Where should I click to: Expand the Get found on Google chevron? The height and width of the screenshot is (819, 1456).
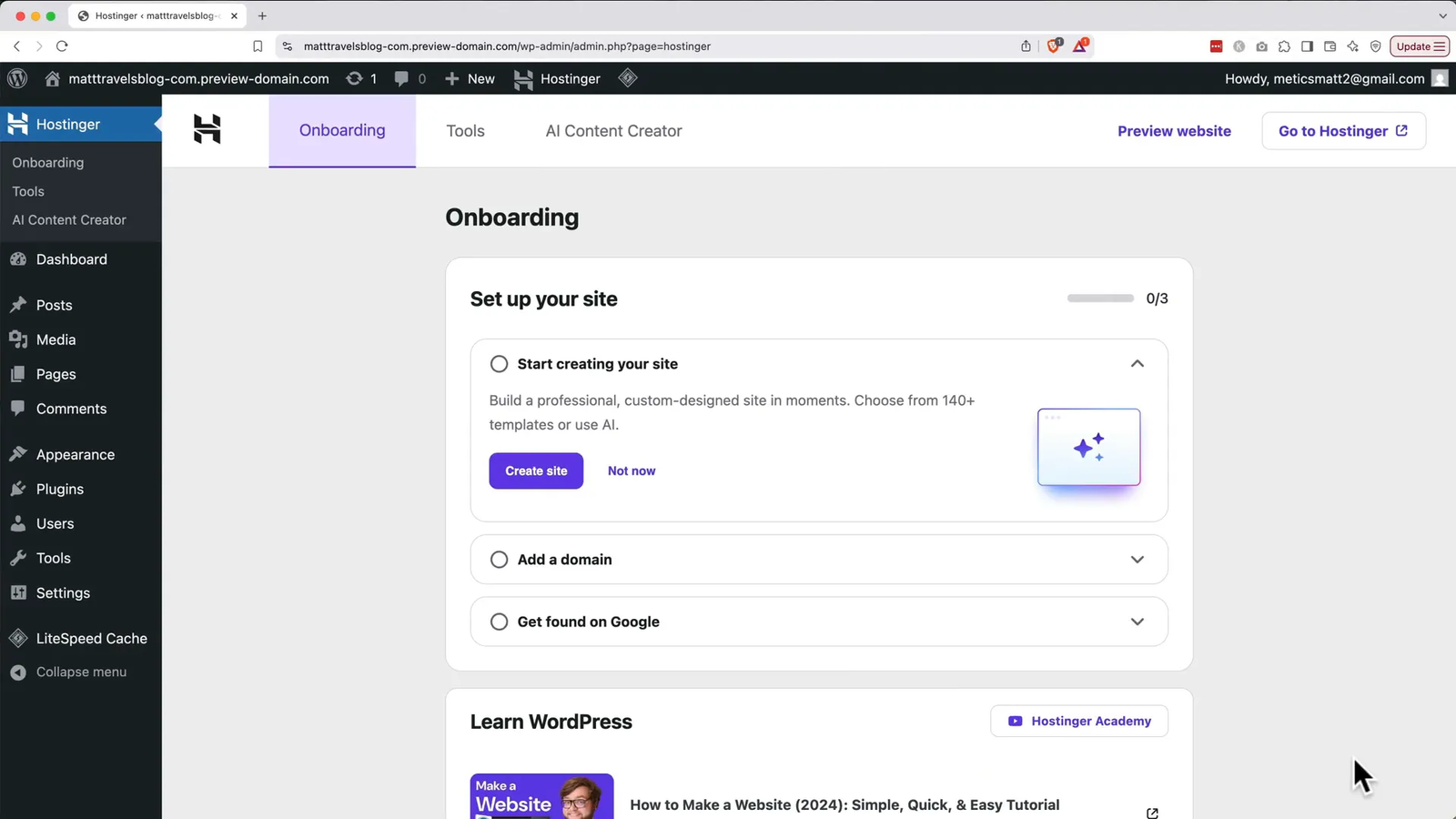point(1137,622)
